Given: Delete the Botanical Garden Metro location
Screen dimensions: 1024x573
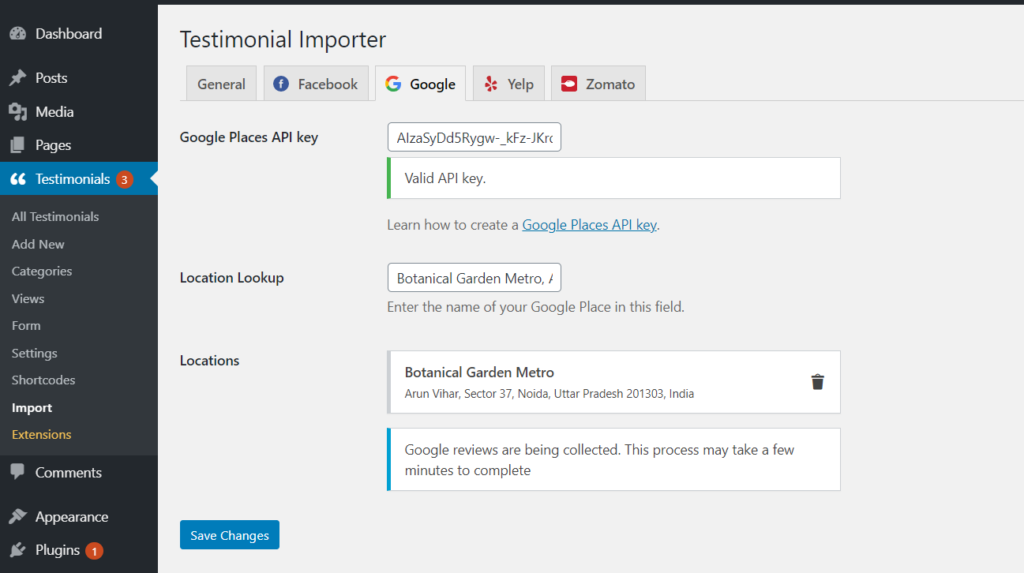Looking at the screenshot, I should coord(817,382).
